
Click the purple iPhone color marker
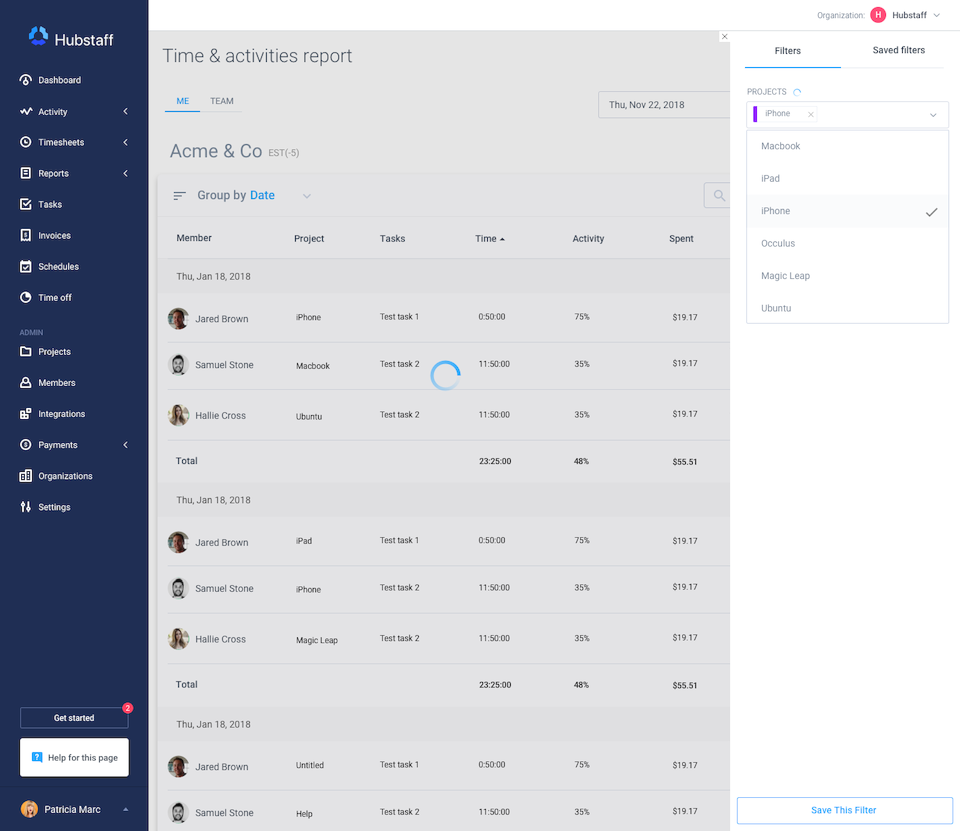click(x=755, y=115)
